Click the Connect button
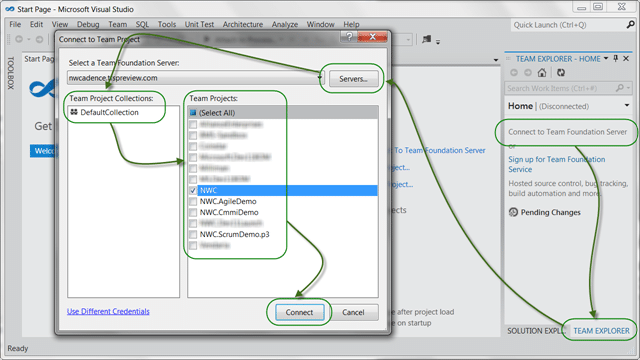The image size is (640, 360). (x=299, y=312)
